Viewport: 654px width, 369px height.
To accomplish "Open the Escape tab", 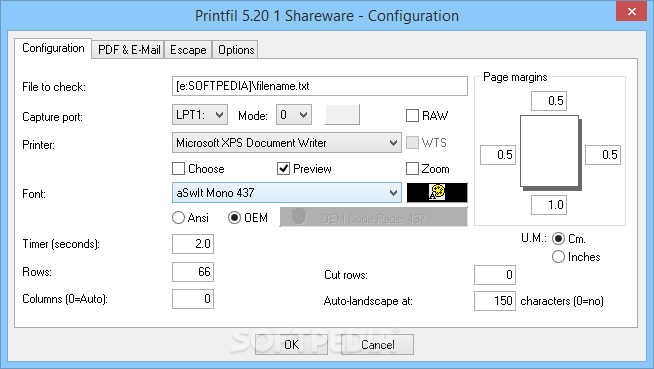I will tap(188, 50).
